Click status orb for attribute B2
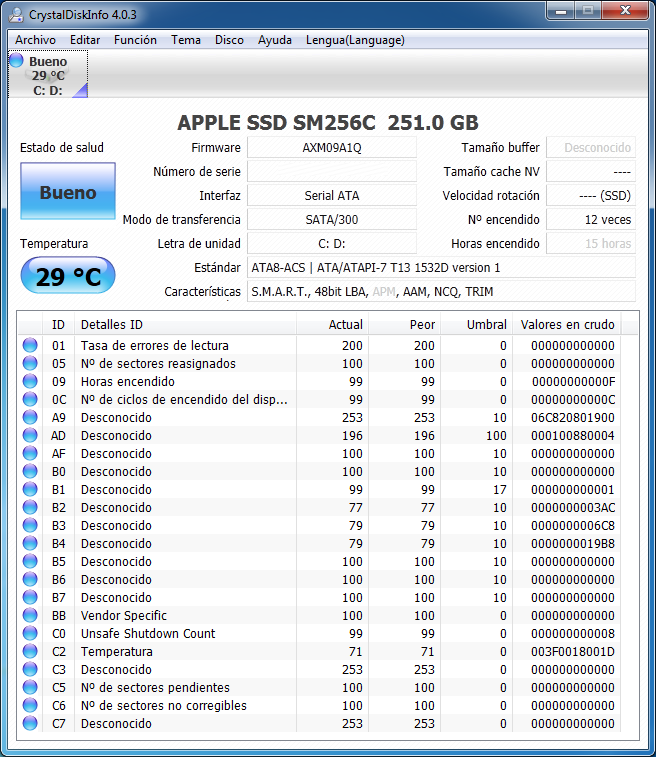Viewport: 656px width, 757px height. click(x=30, y=507)
